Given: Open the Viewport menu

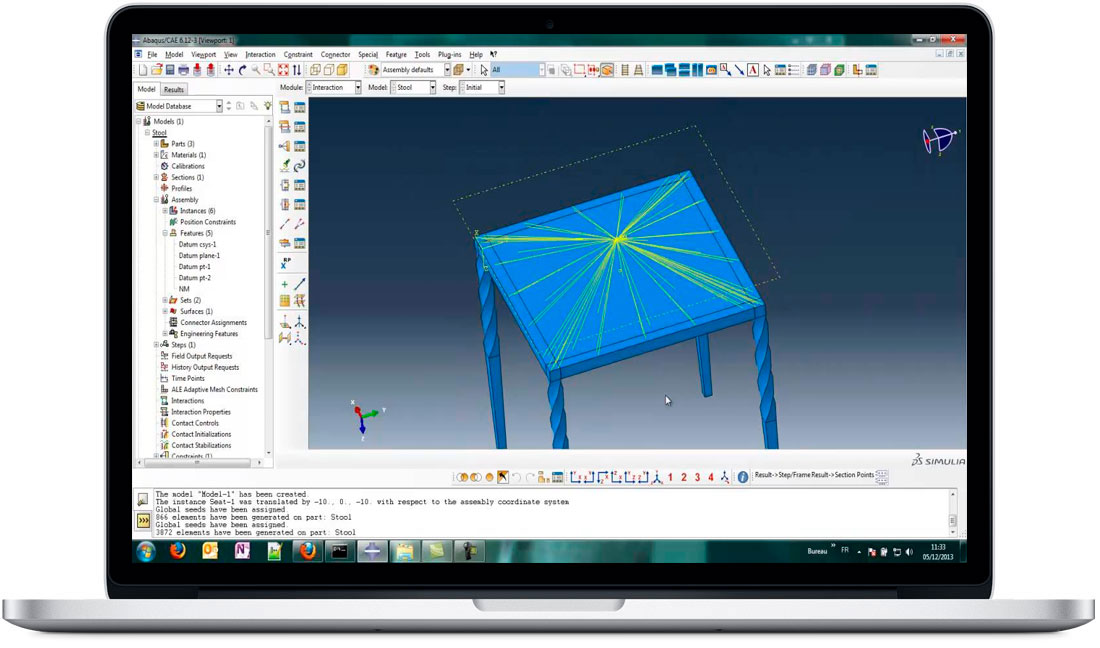Looking at the screenshot, I should [203, 54].
